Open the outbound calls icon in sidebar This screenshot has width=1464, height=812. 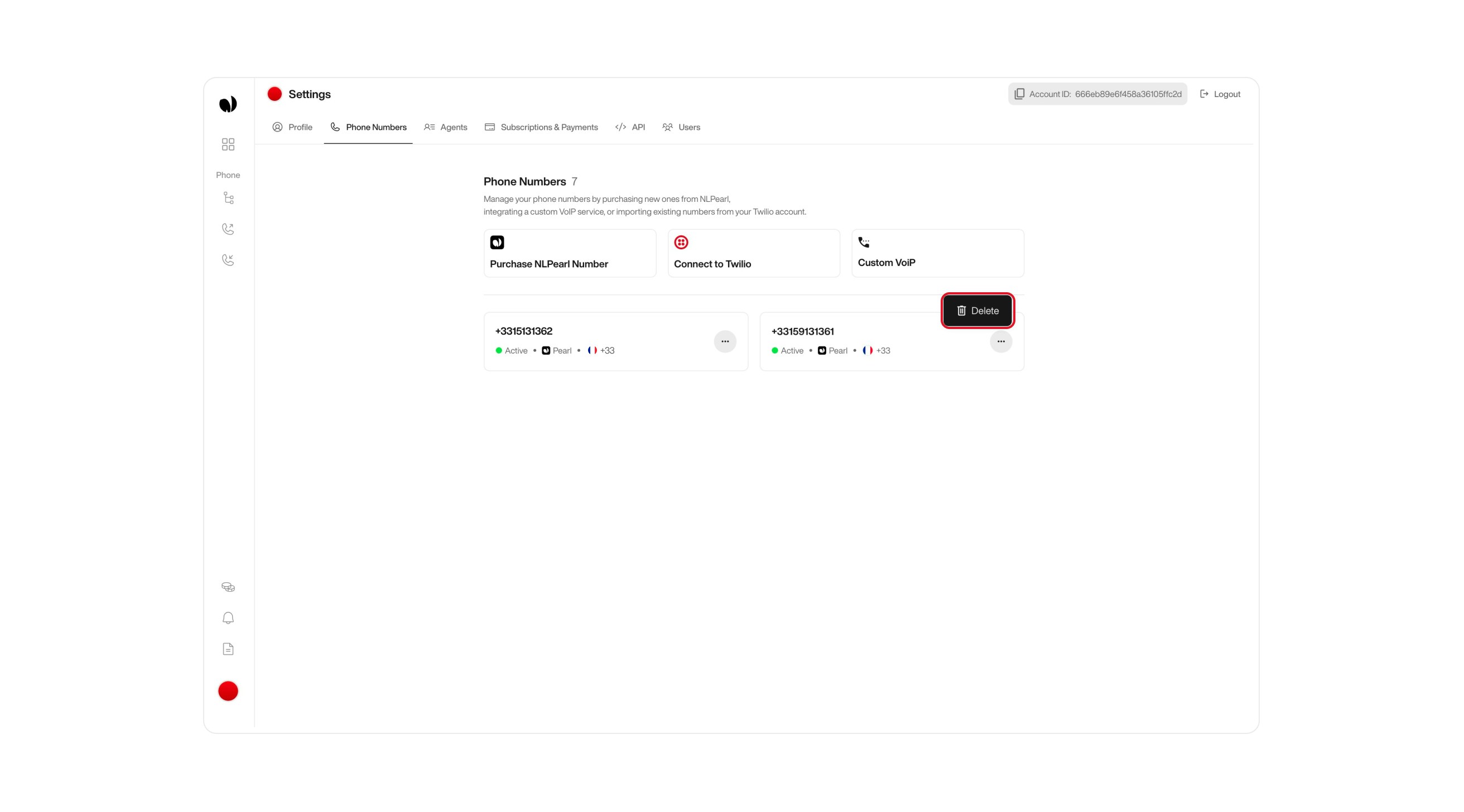tap(228, 229)
